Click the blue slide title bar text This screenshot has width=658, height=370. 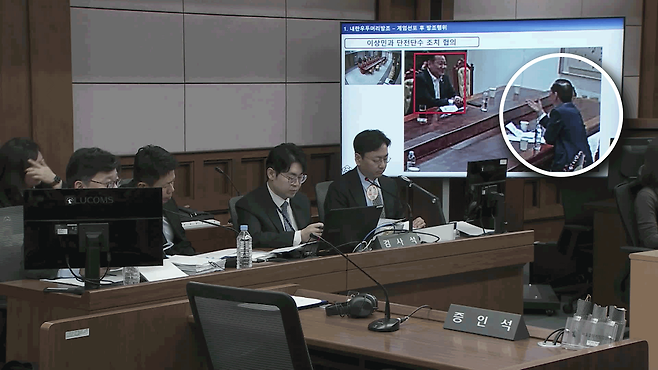tap(395, 28)
